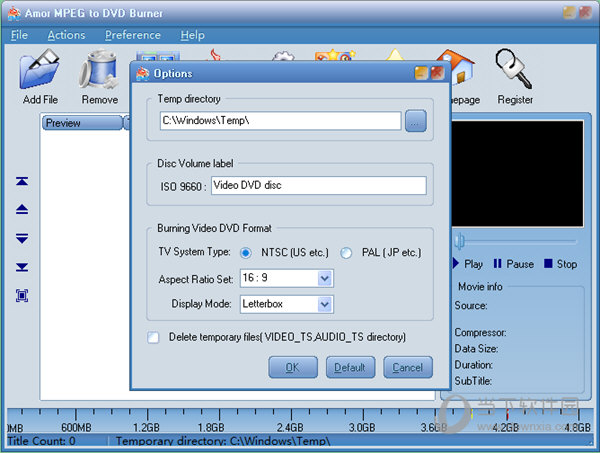Select NTSC (US etc.) radio button
The width and height of the screenshot is (600, 453).
pyautogui.click(x=245, y=253)
